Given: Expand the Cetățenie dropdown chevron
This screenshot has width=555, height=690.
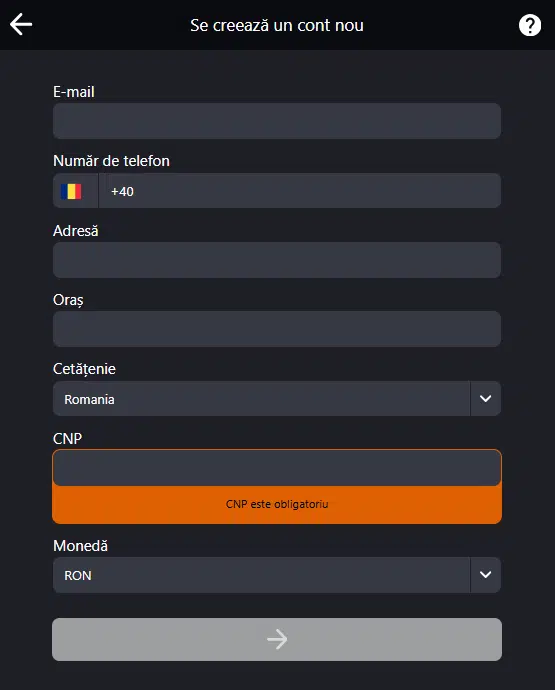Looking at the screenshot, I should coord(485,399).
